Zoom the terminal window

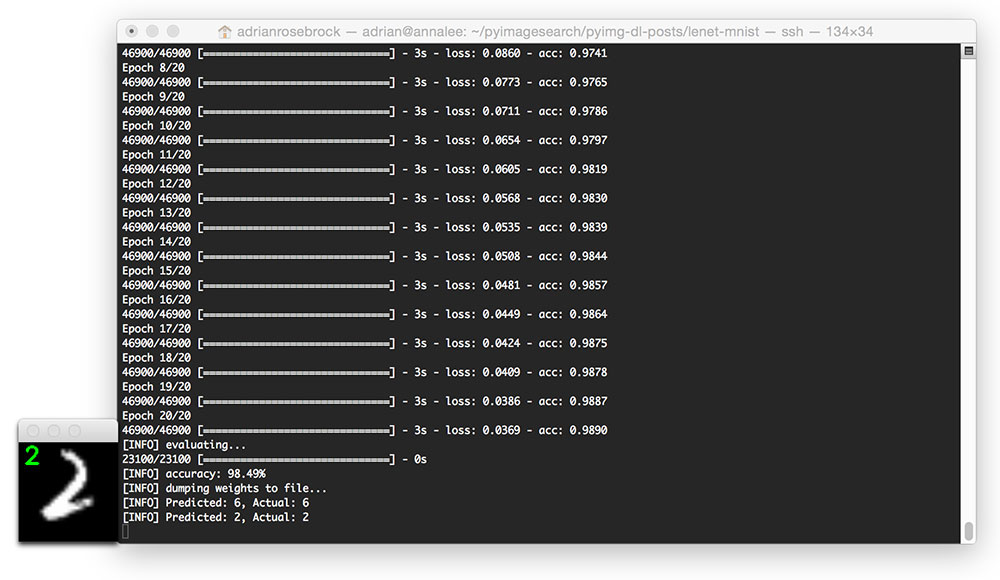[x=173, y=31]
